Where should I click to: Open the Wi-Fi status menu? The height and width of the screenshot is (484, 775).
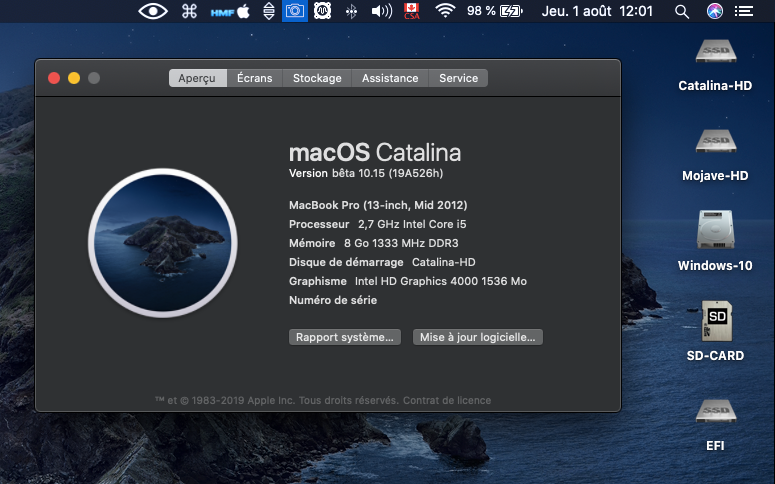coord(445,11)
